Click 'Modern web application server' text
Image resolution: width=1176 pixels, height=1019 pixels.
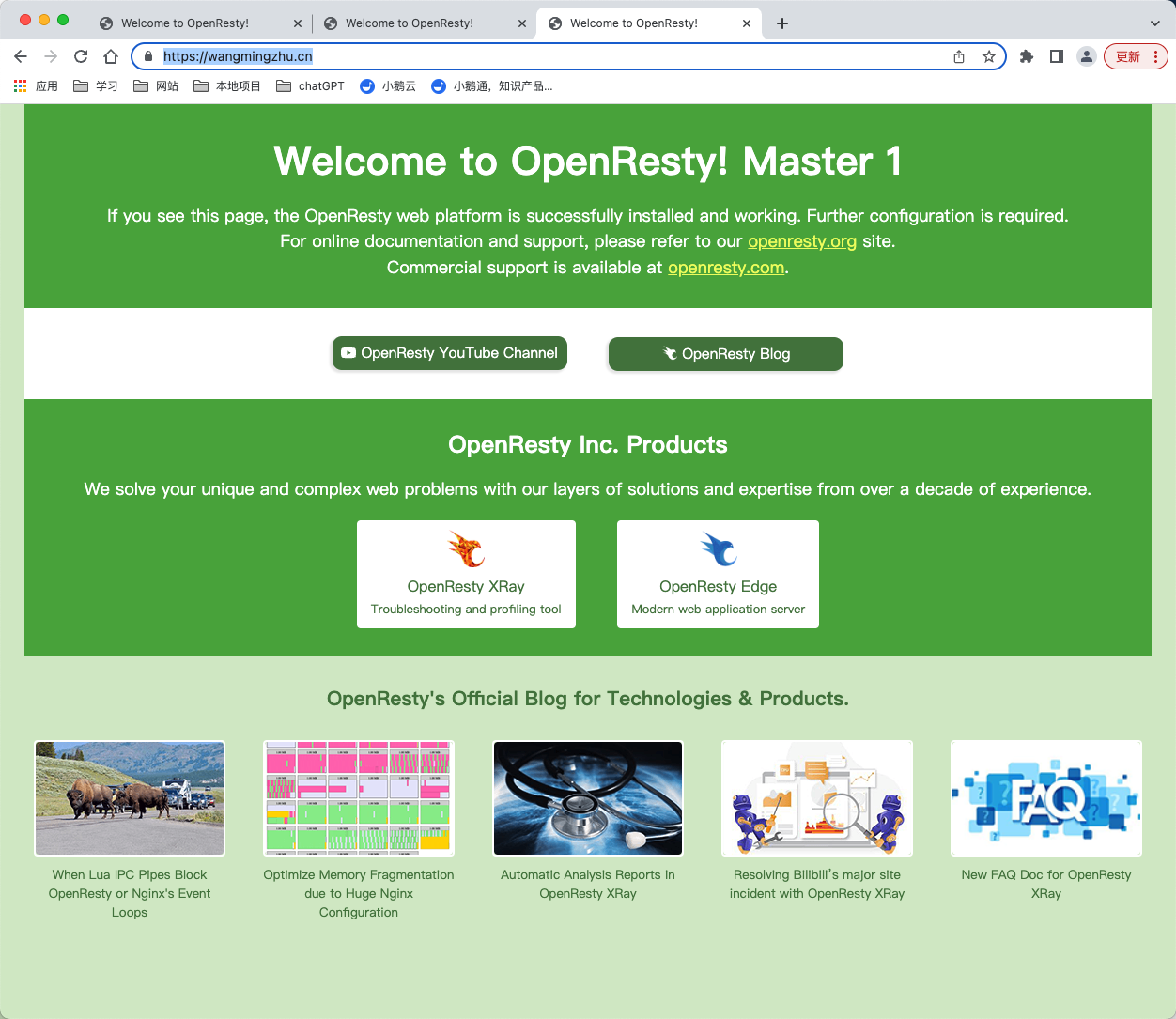coord(719,610)
